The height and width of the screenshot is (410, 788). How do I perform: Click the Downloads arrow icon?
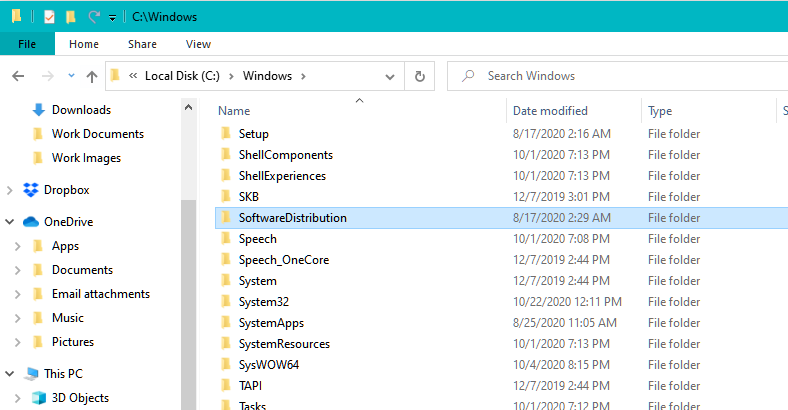pos(39,110)
